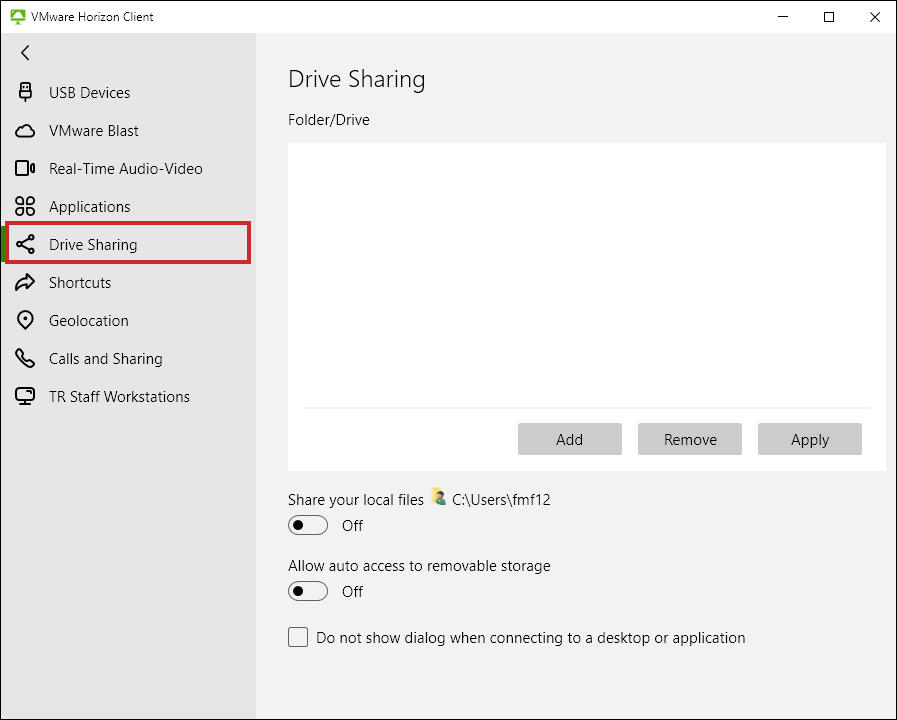Click the C:\Users\fmf12 path text
The width and height of the screenshot is (897, 720).
(501, 500)
